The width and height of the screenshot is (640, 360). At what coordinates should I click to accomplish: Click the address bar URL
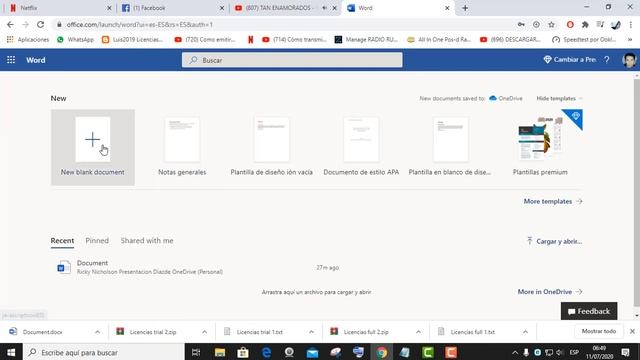tap(140, 24)
